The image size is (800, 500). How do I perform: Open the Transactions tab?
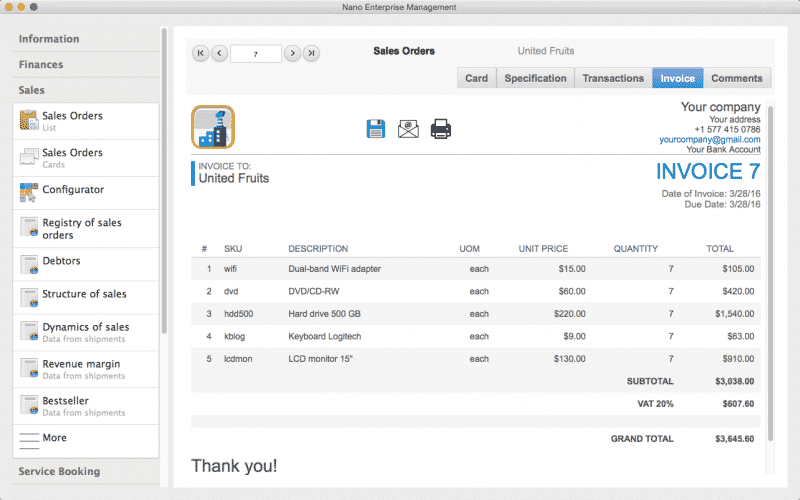click(x=613, y=78)
